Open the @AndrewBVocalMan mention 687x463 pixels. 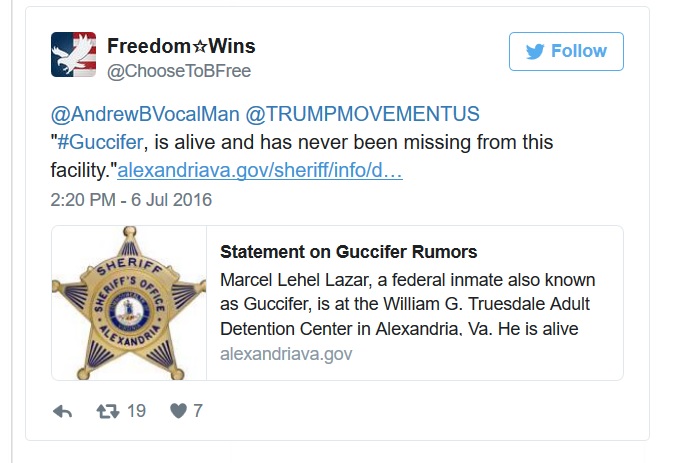145,114
